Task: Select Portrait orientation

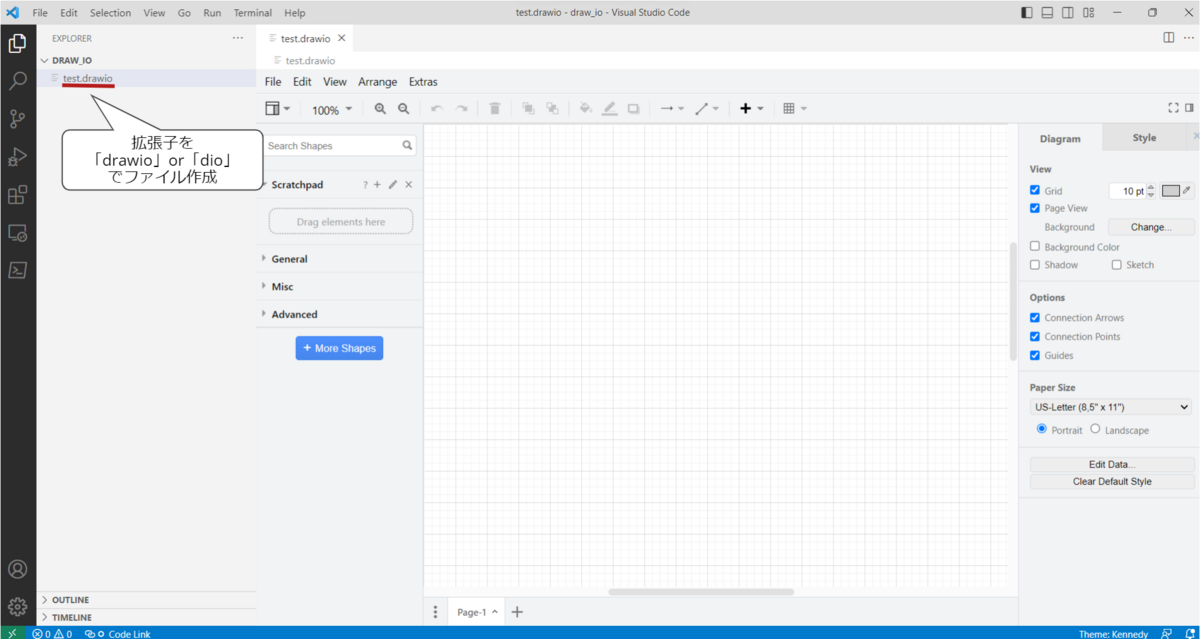Action: pyautogui.click(x=1042, y=429)
